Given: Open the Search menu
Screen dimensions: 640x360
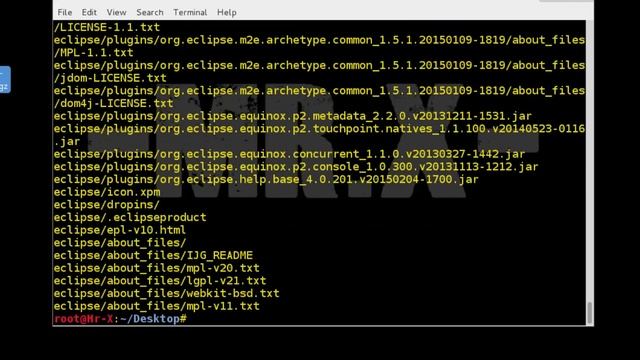Looking at the screenshot, I should click(150, 12).
